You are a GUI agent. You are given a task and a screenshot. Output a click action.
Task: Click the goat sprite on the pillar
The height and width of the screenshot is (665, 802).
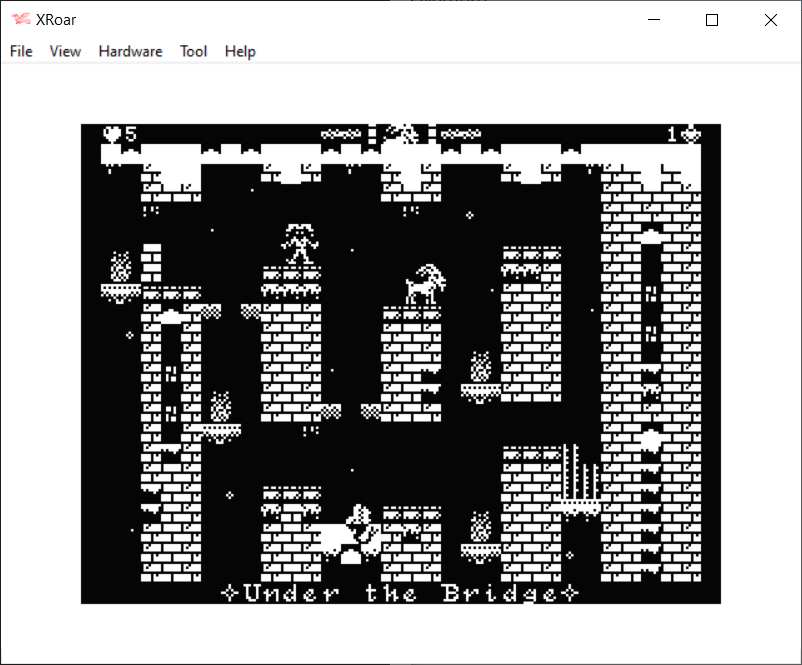[x=424, y=286]
